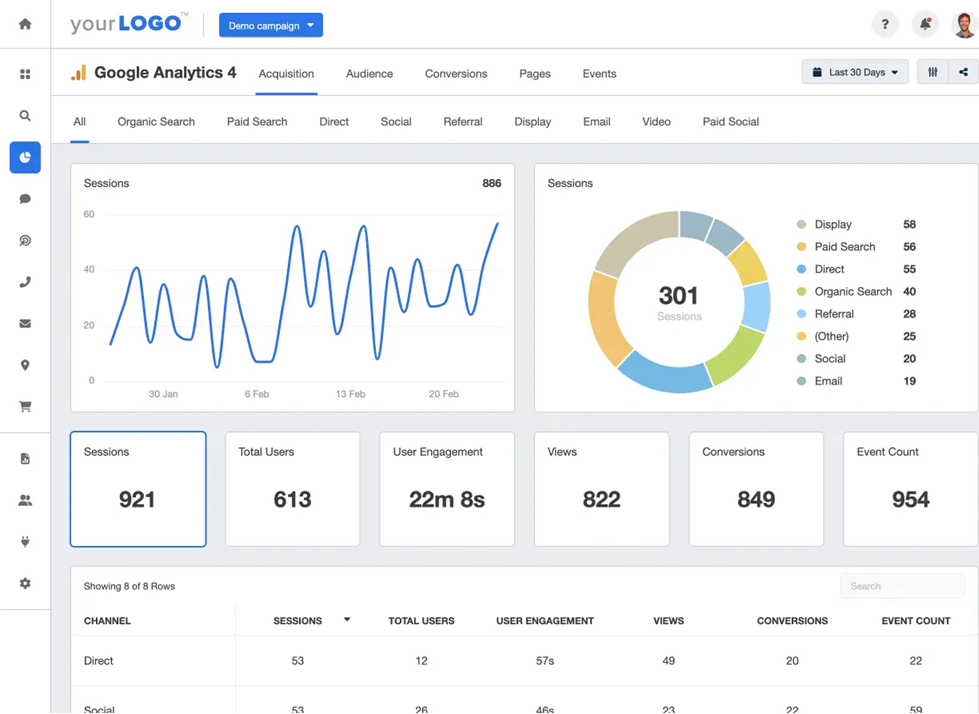Toggle the Event Count metric card
Viewport: 979px width, 714px height.
click(910, 489)
